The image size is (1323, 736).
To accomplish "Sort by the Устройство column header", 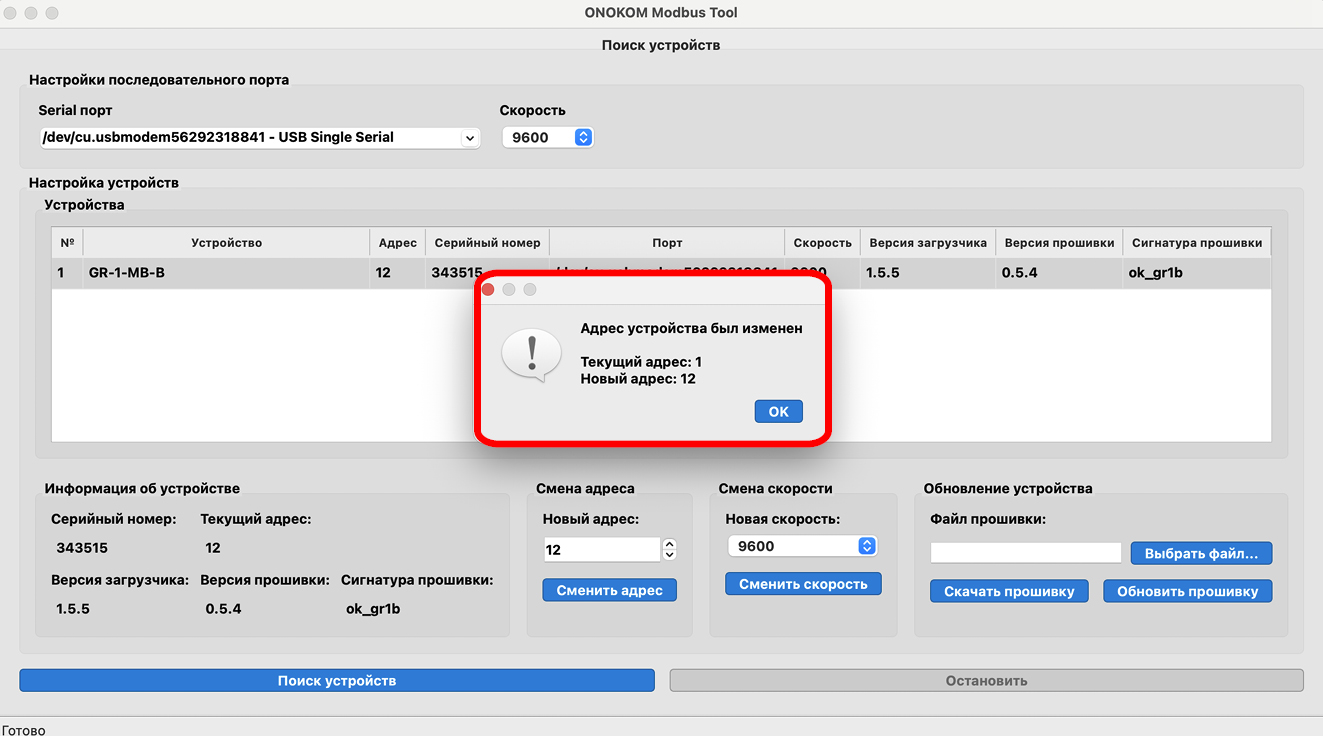I will tap(227, 243).
